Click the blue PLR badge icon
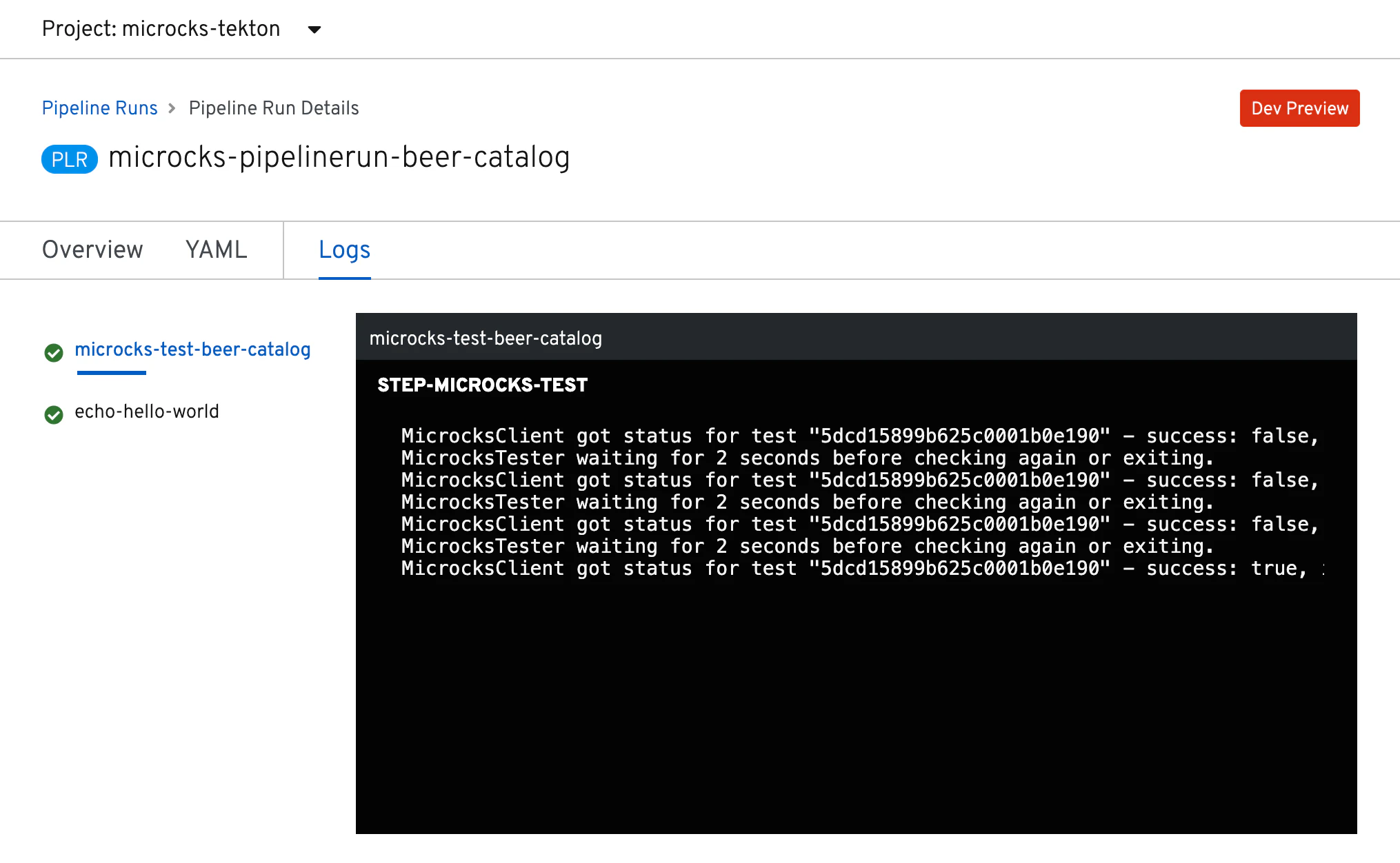This screenshot has height=863, width=1400. pyautogui.click(x=70, y=159)
